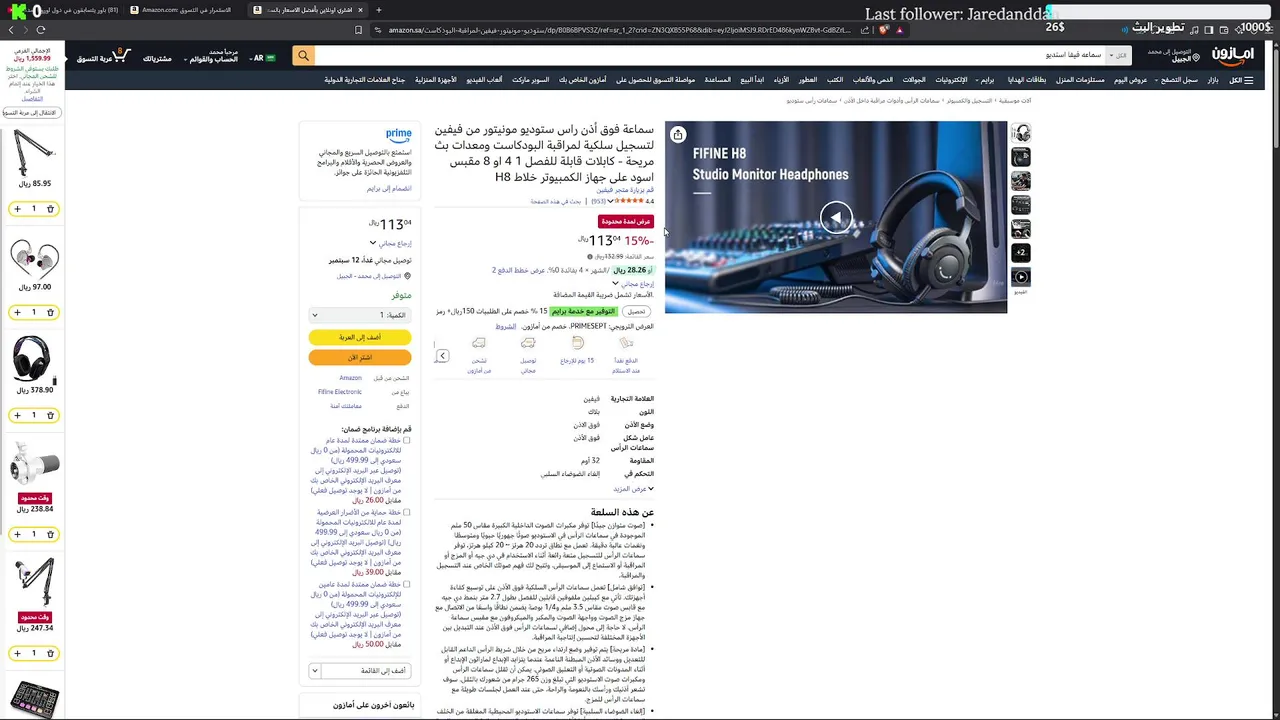Open the search category dropdown
Screen dimensions: 1280x720
click(x=1120, y=56)
